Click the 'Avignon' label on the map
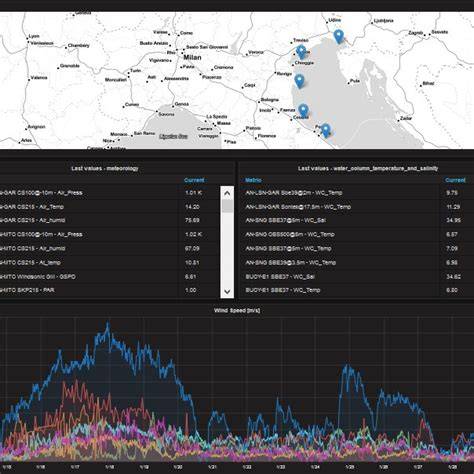The height and width of the screenshot is (474, 474). point(36,127)
